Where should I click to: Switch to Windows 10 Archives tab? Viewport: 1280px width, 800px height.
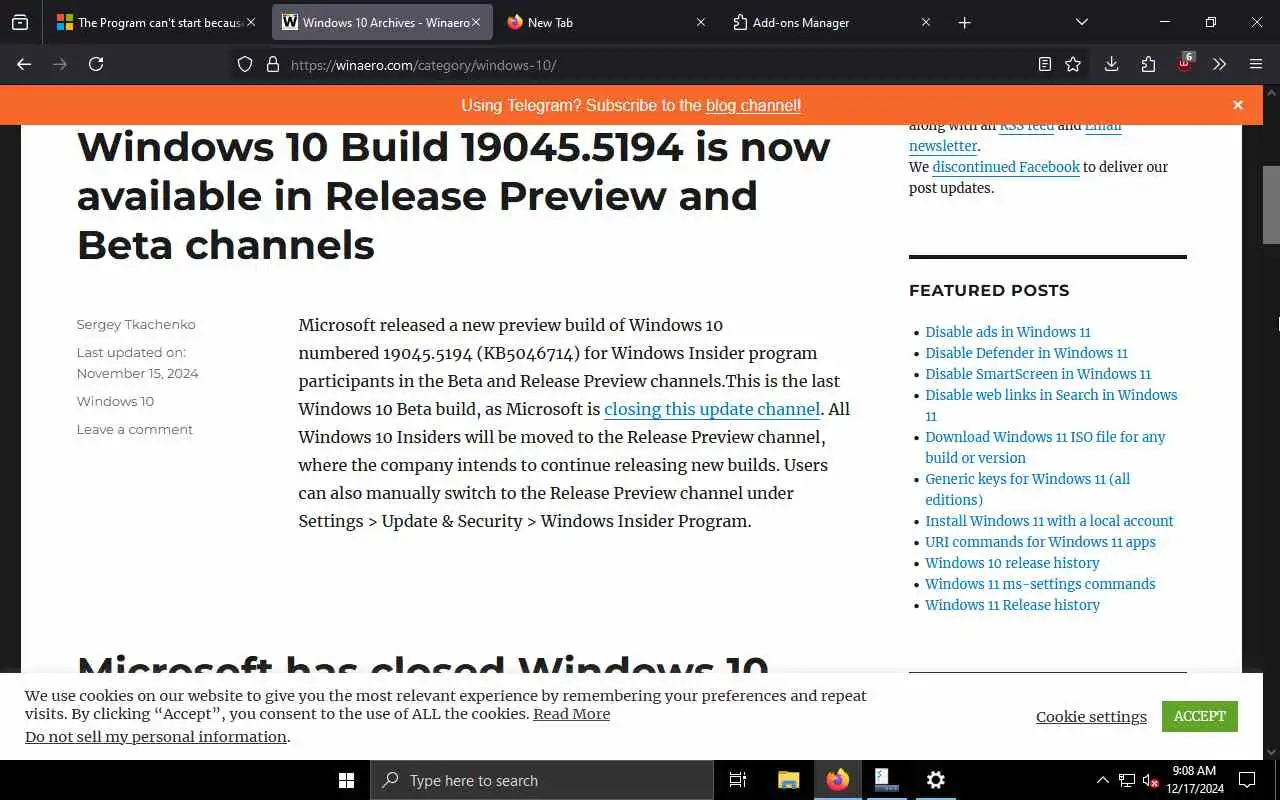point(382,22)
